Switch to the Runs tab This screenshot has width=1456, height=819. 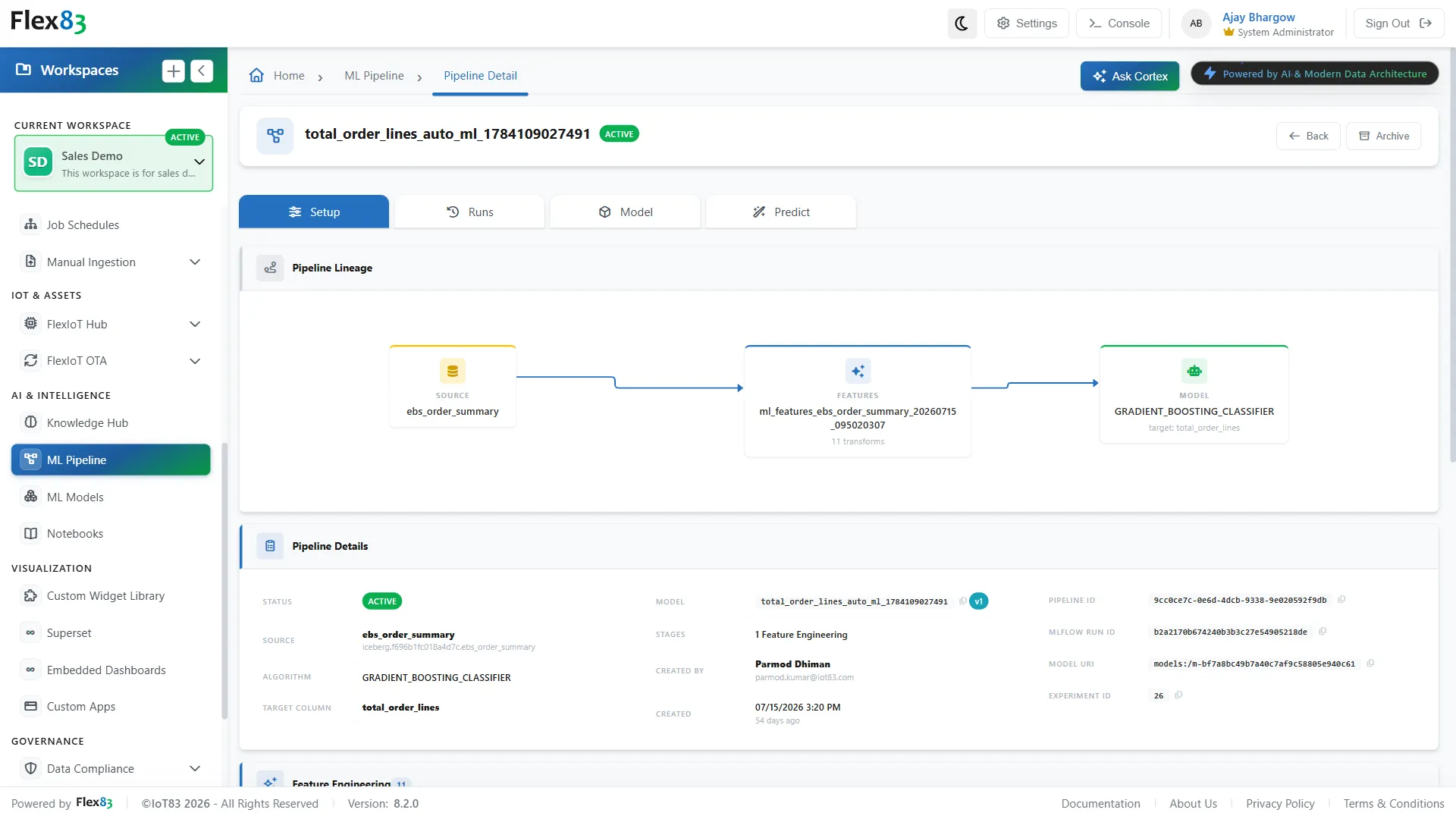point(469,212)
